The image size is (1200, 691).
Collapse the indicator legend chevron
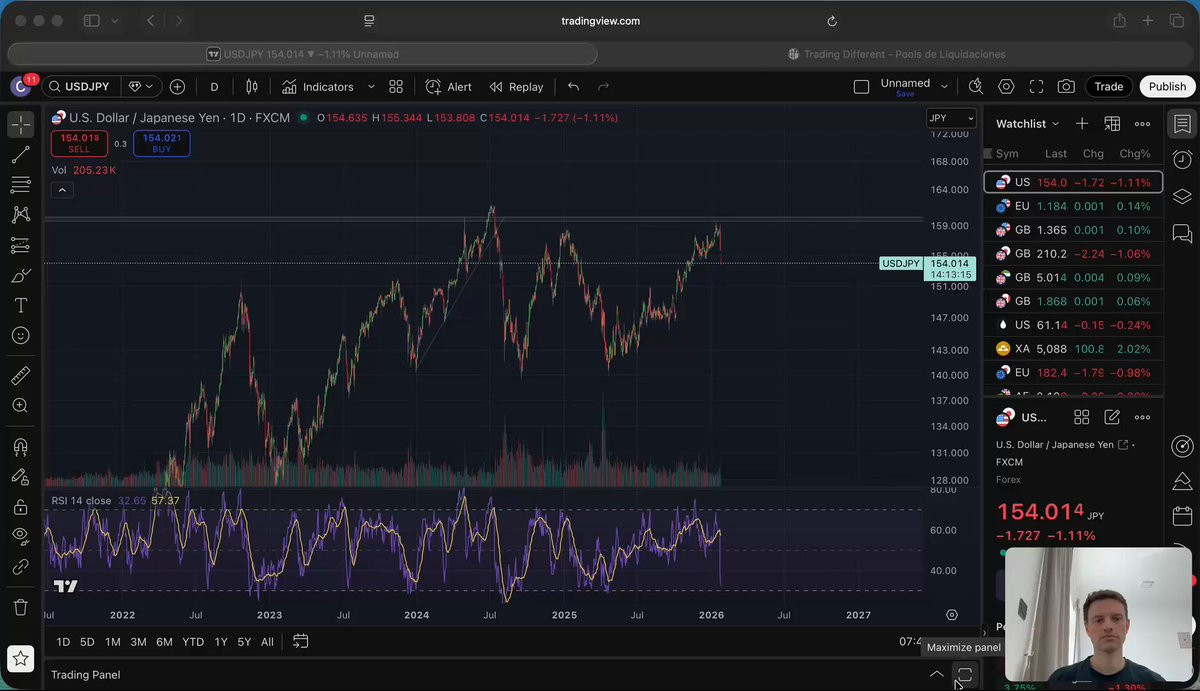pos(62,190)
